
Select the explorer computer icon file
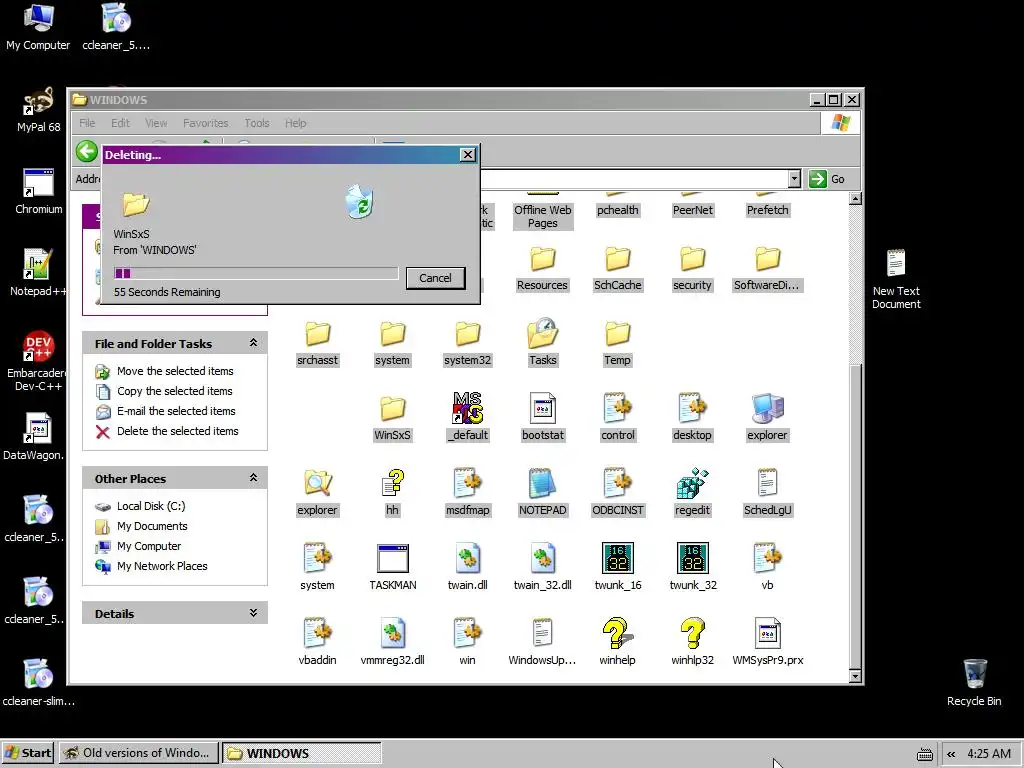767,418
